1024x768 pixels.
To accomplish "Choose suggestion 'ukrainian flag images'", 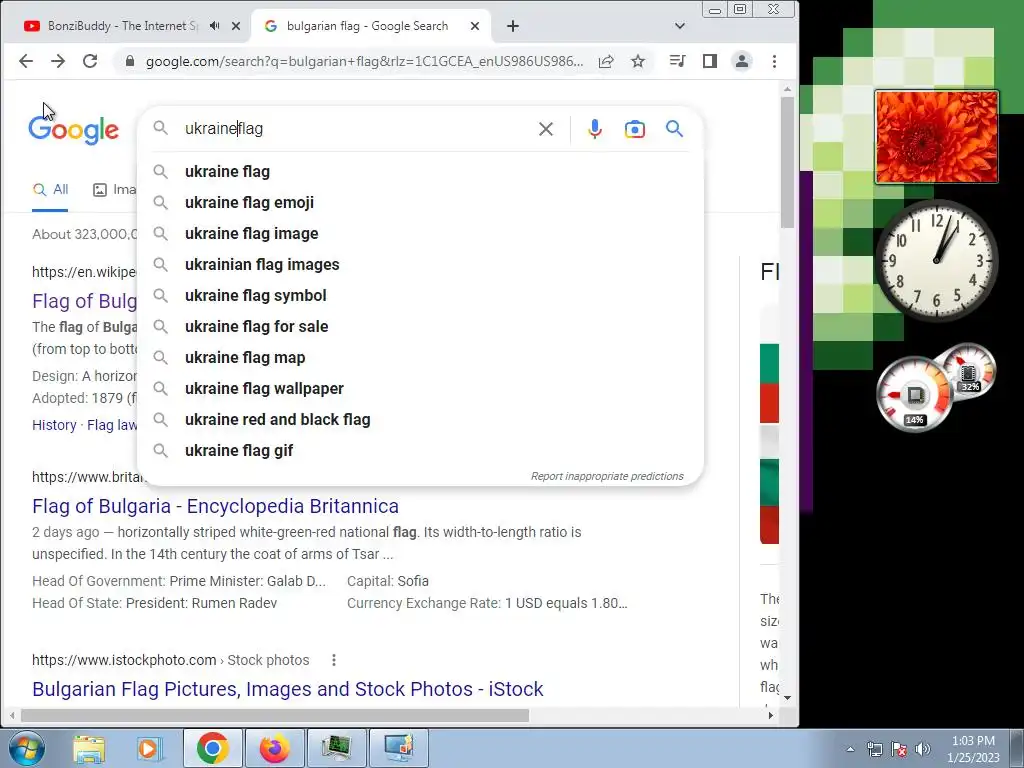I will (x=421, y=264).
